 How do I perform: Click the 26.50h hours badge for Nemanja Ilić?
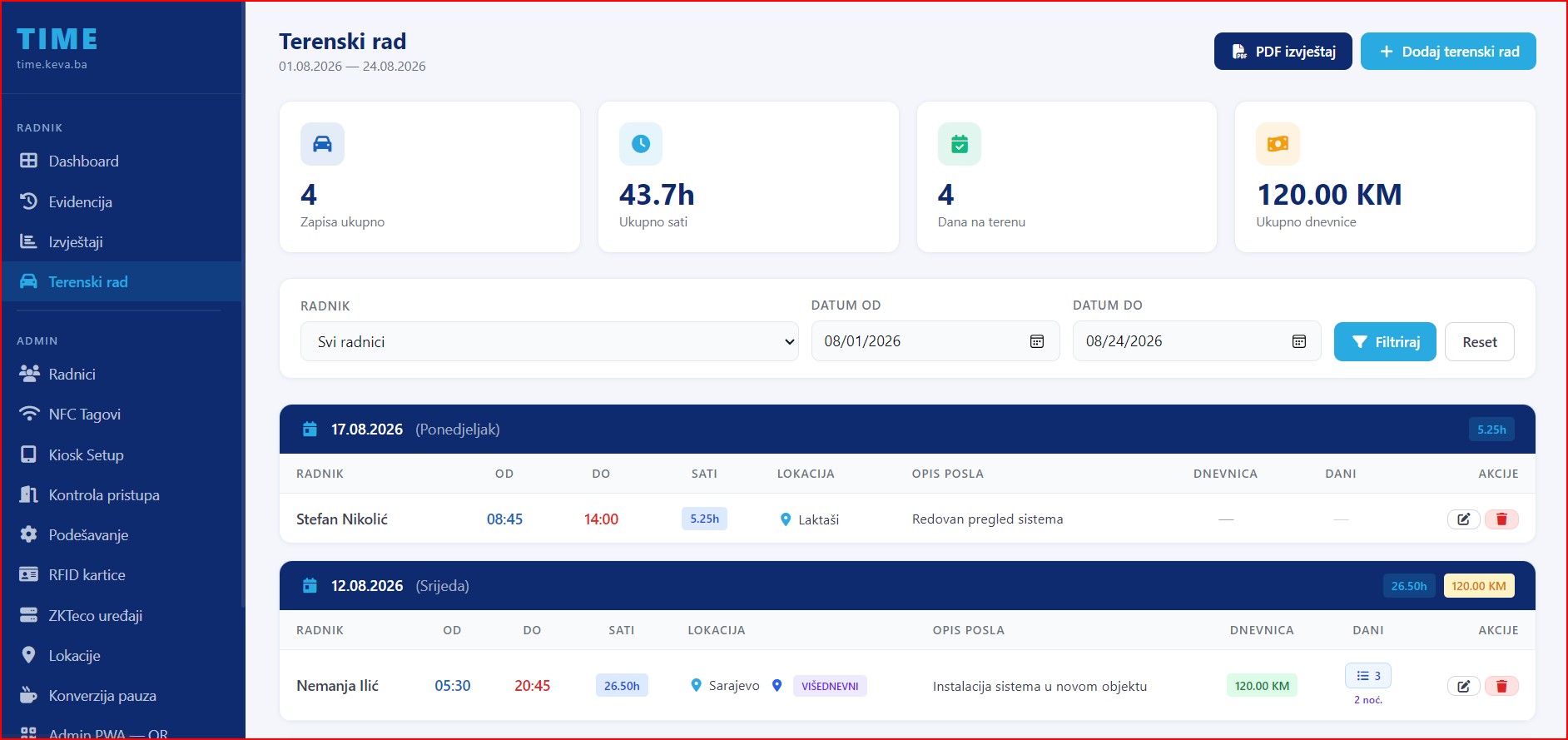point(622,686)
